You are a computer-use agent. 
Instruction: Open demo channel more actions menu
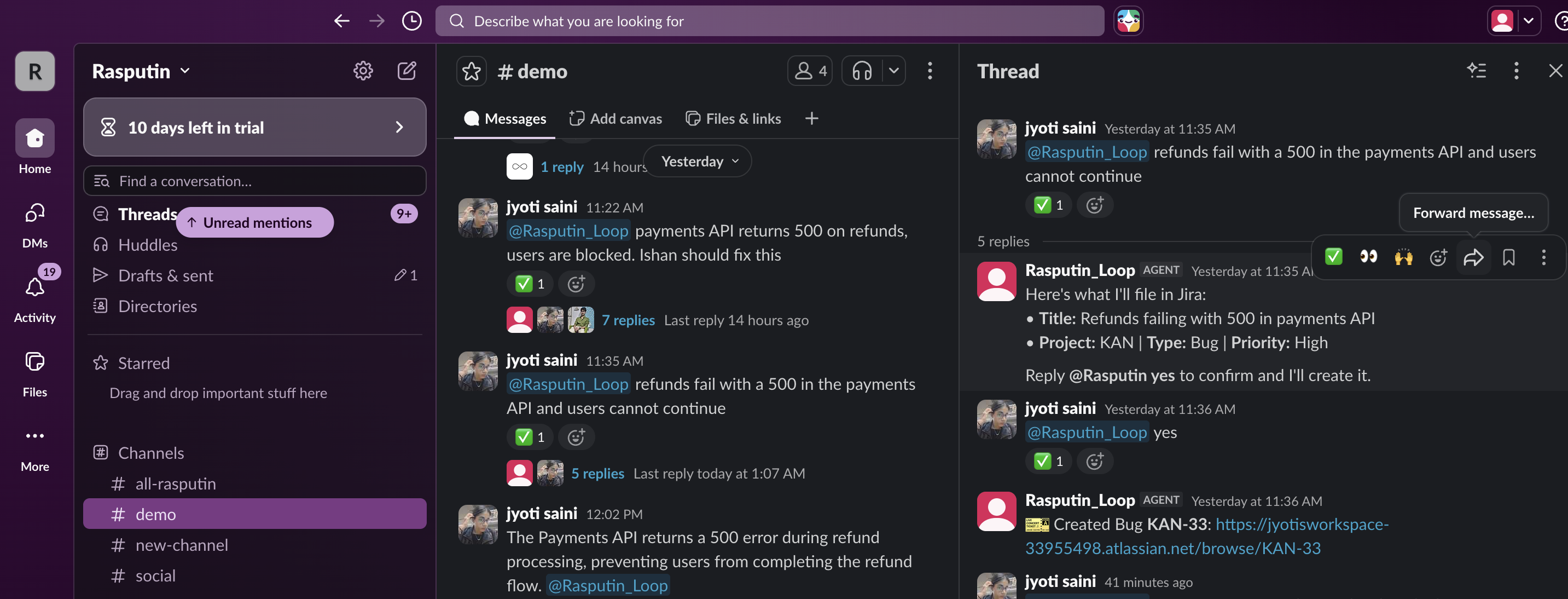pos(930,71)
